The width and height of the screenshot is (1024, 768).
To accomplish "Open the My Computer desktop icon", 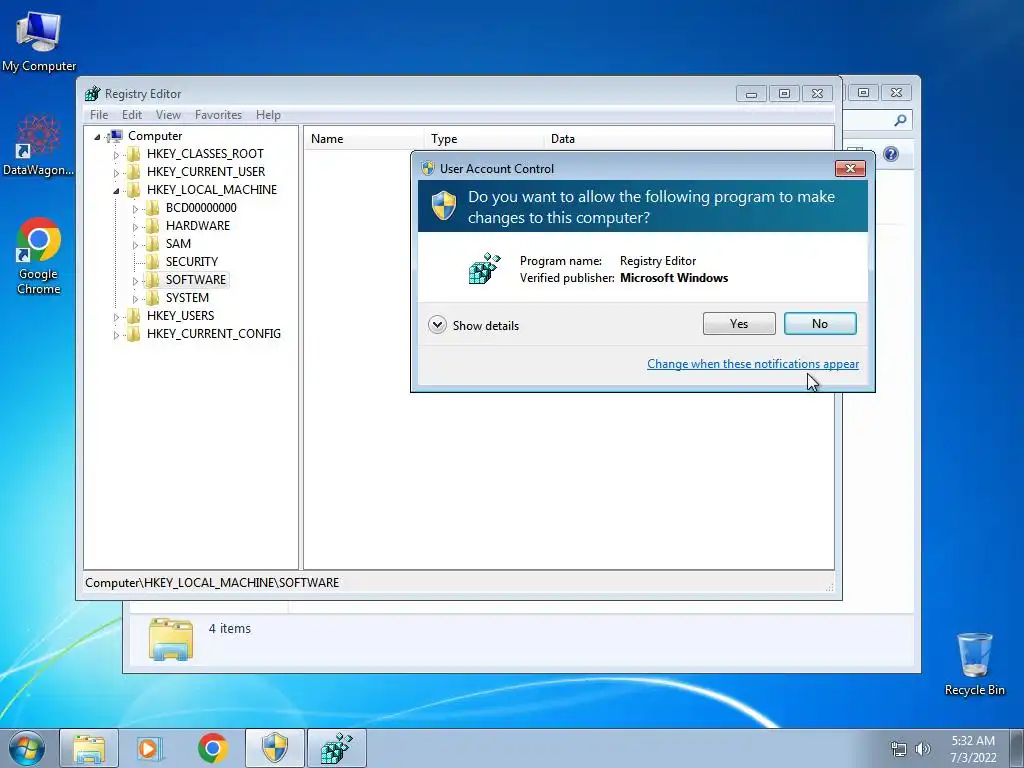I will click(39, 42).
